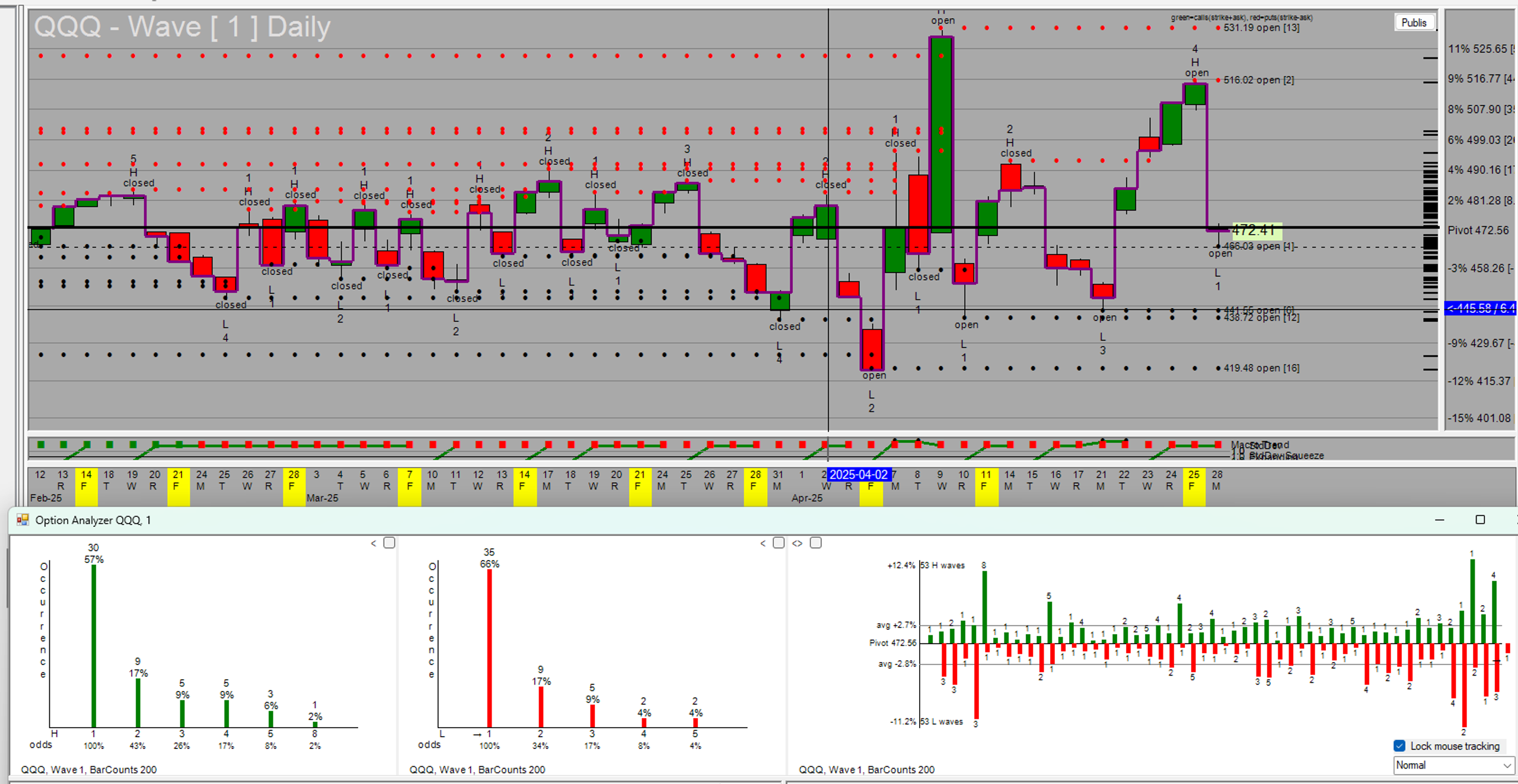Tick the checkbox beside the <> arrows
The width and height of the screenshot is (1518, 784).
pos(816,543)
